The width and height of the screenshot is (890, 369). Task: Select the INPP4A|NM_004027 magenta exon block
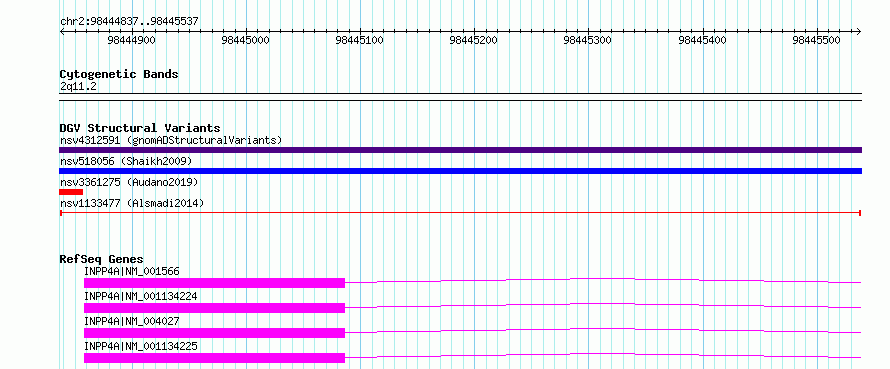[215, 333]
